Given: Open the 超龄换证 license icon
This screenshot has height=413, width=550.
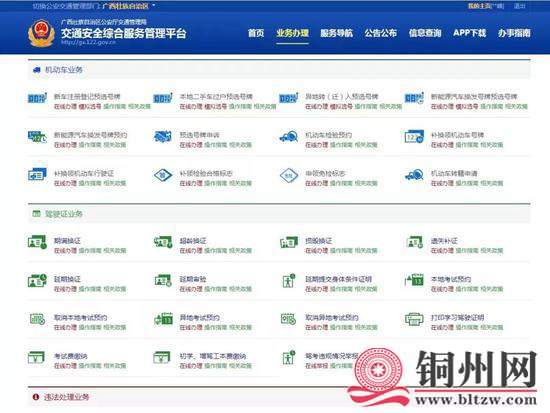Looking at the screenshot, I should (x=163, y=242).
